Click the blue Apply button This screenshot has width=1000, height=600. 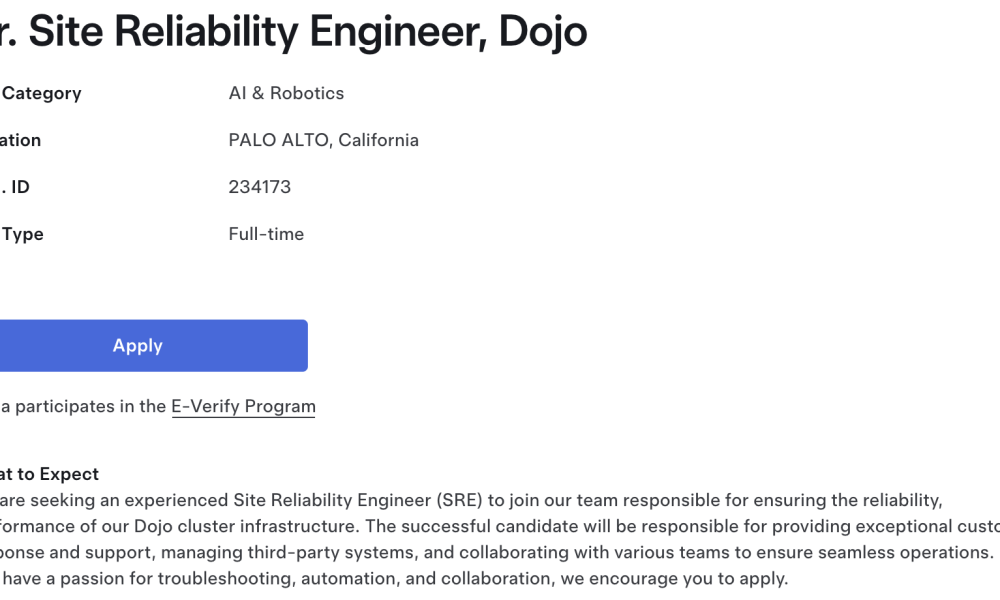[x=154, y=346]
